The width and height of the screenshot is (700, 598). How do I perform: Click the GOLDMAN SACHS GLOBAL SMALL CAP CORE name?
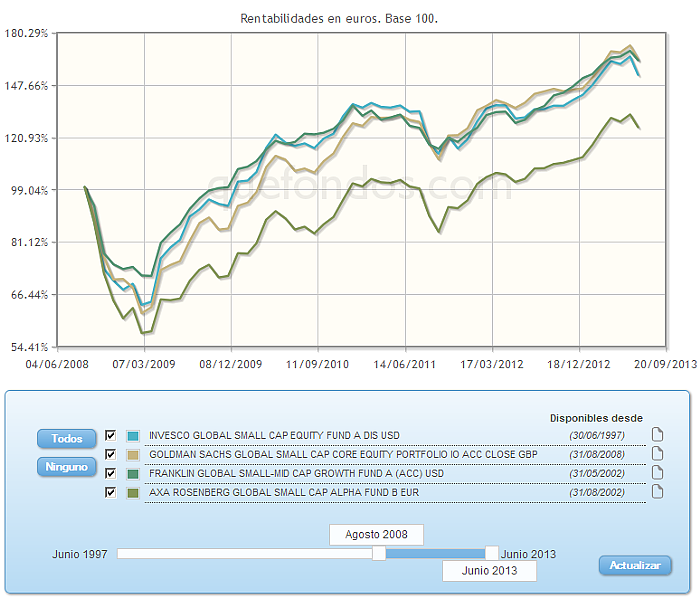(x=343, y=454)
